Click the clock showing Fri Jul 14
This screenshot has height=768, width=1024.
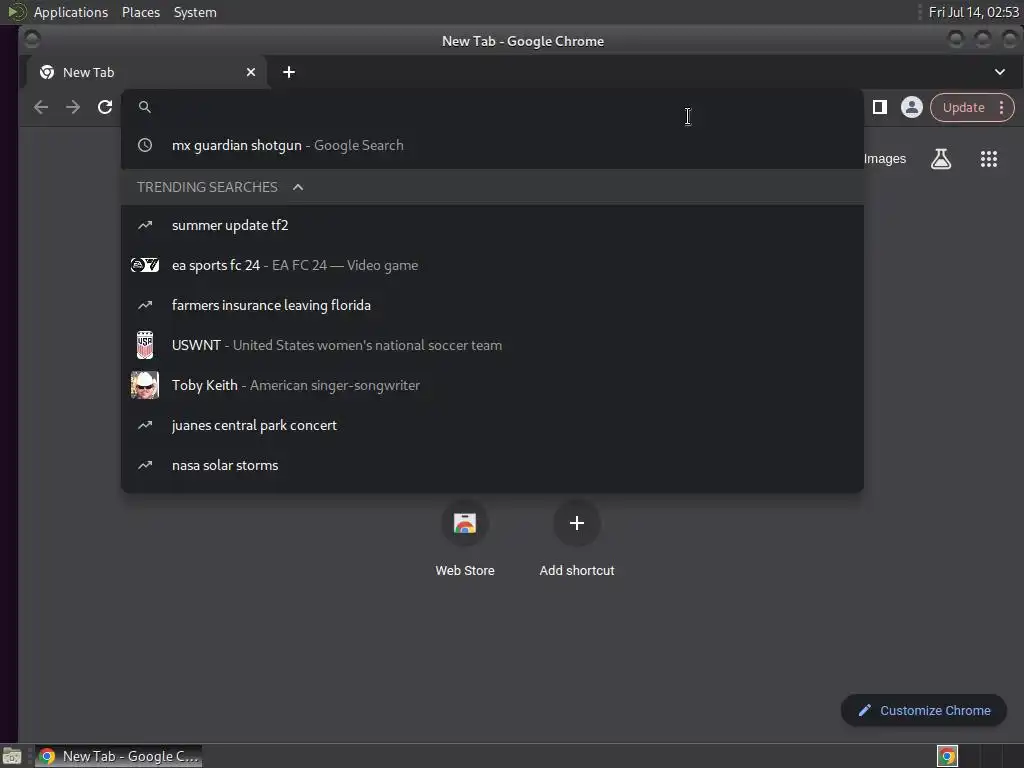tap(973, 12)
